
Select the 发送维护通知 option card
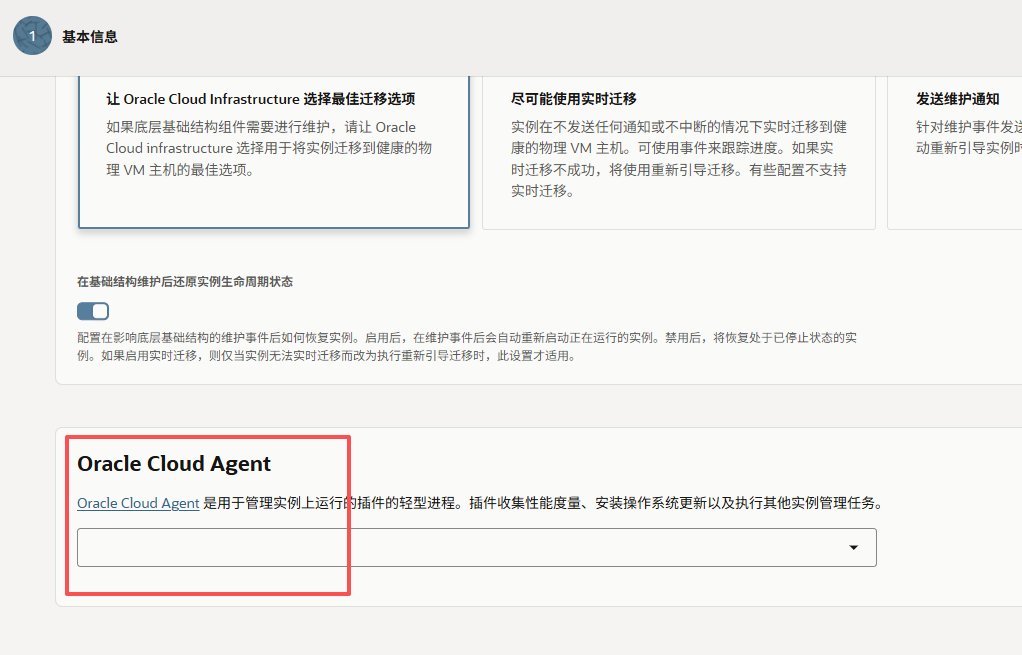click(x=955, y=151)
